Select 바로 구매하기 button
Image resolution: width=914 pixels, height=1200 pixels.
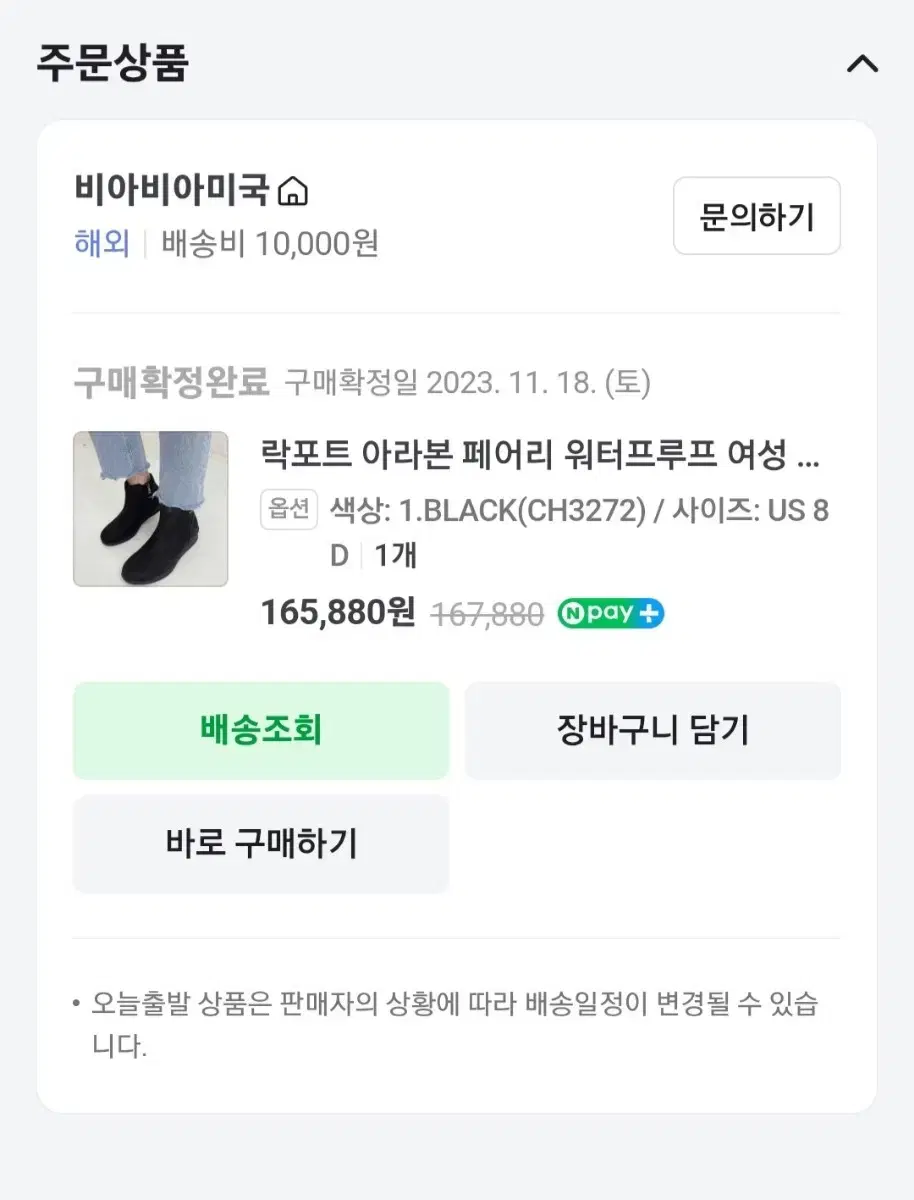click(261, 844)
